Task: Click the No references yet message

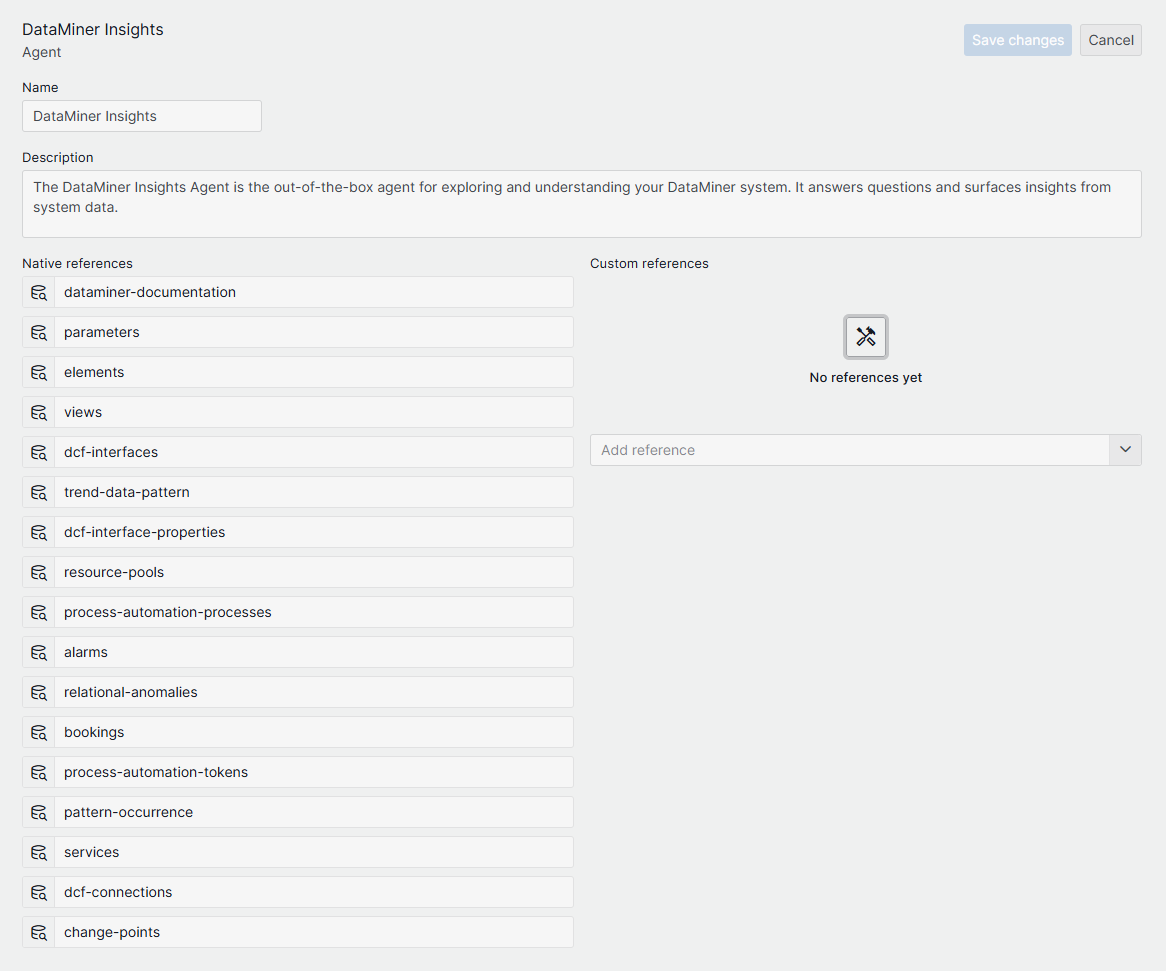Action: click(x=866, y=378)
